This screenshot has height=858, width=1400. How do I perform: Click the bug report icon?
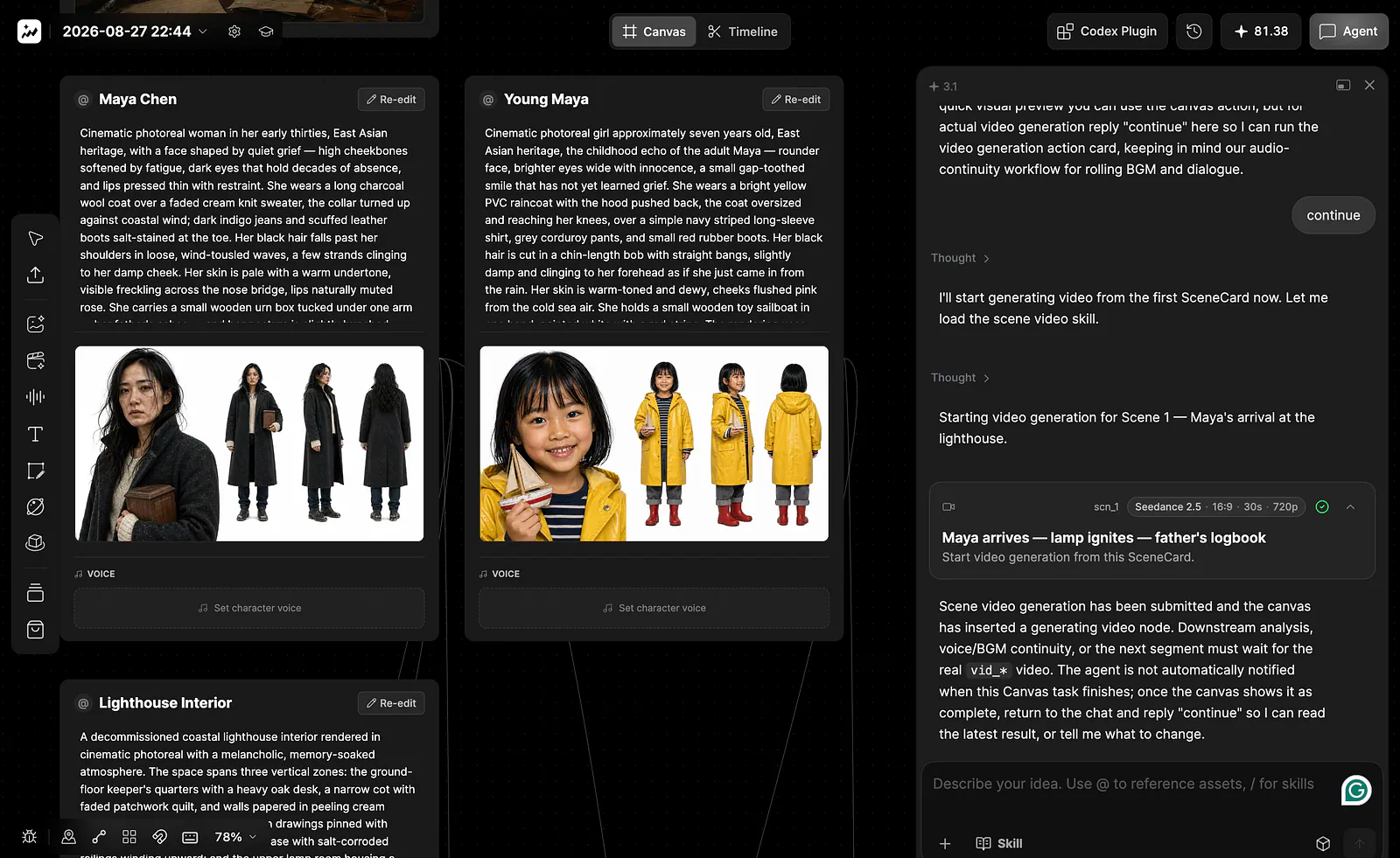29,836
